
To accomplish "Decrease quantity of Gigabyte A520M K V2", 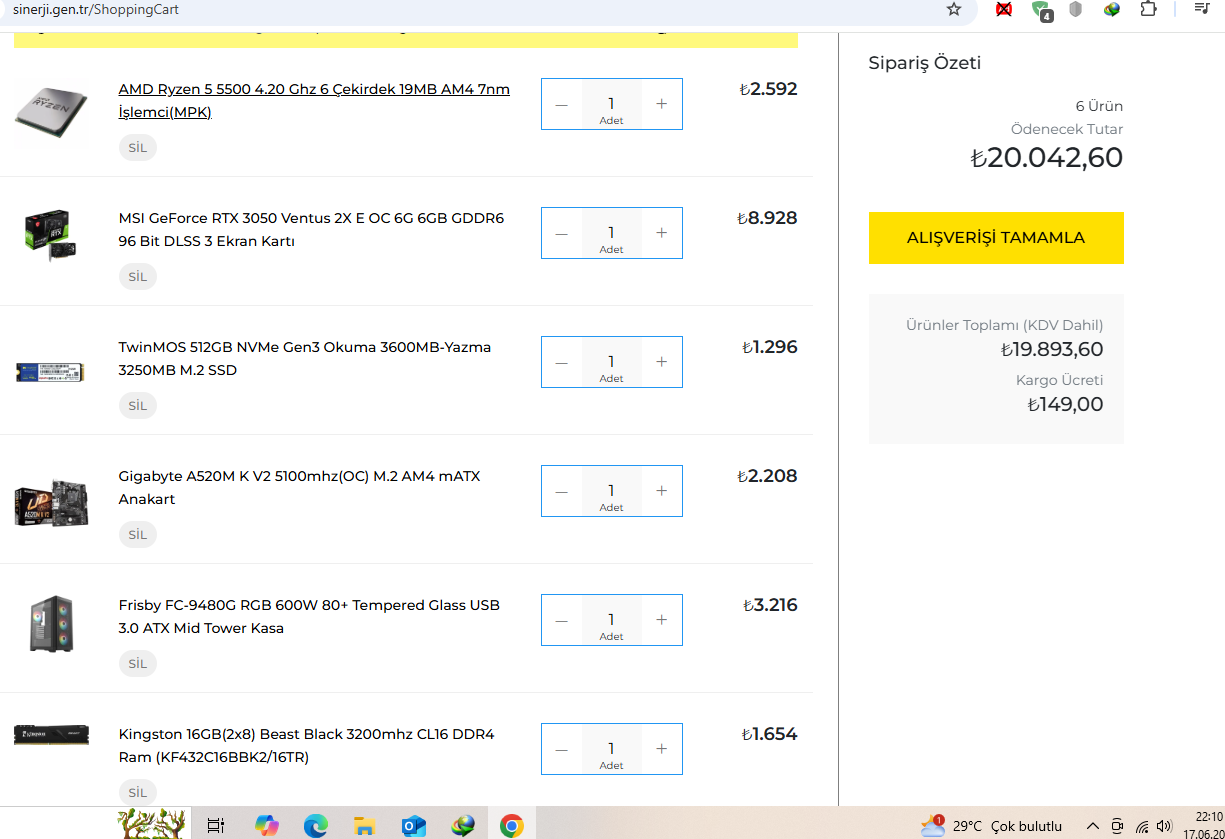I will point(561,491).
